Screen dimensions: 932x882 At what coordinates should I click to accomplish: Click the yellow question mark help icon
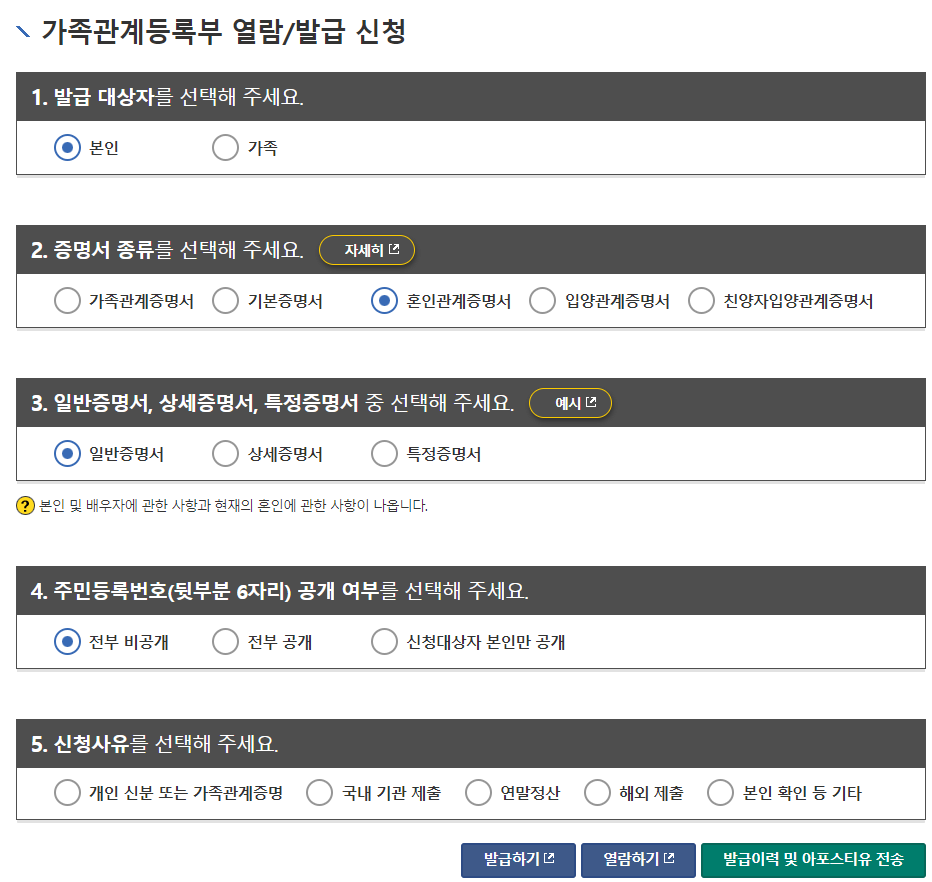pos(25,506)
